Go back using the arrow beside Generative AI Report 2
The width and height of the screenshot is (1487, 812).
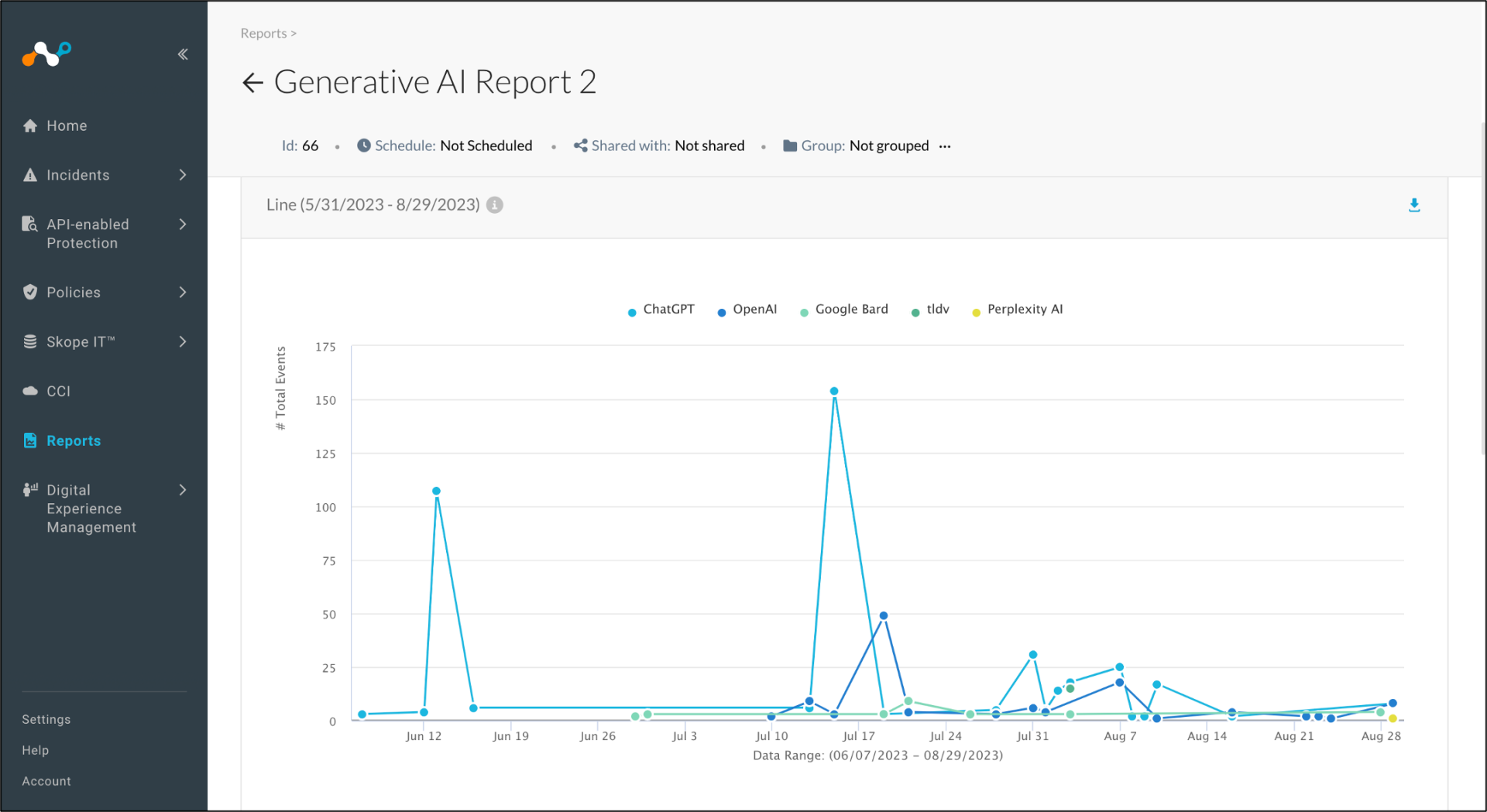tap(252, 82)
